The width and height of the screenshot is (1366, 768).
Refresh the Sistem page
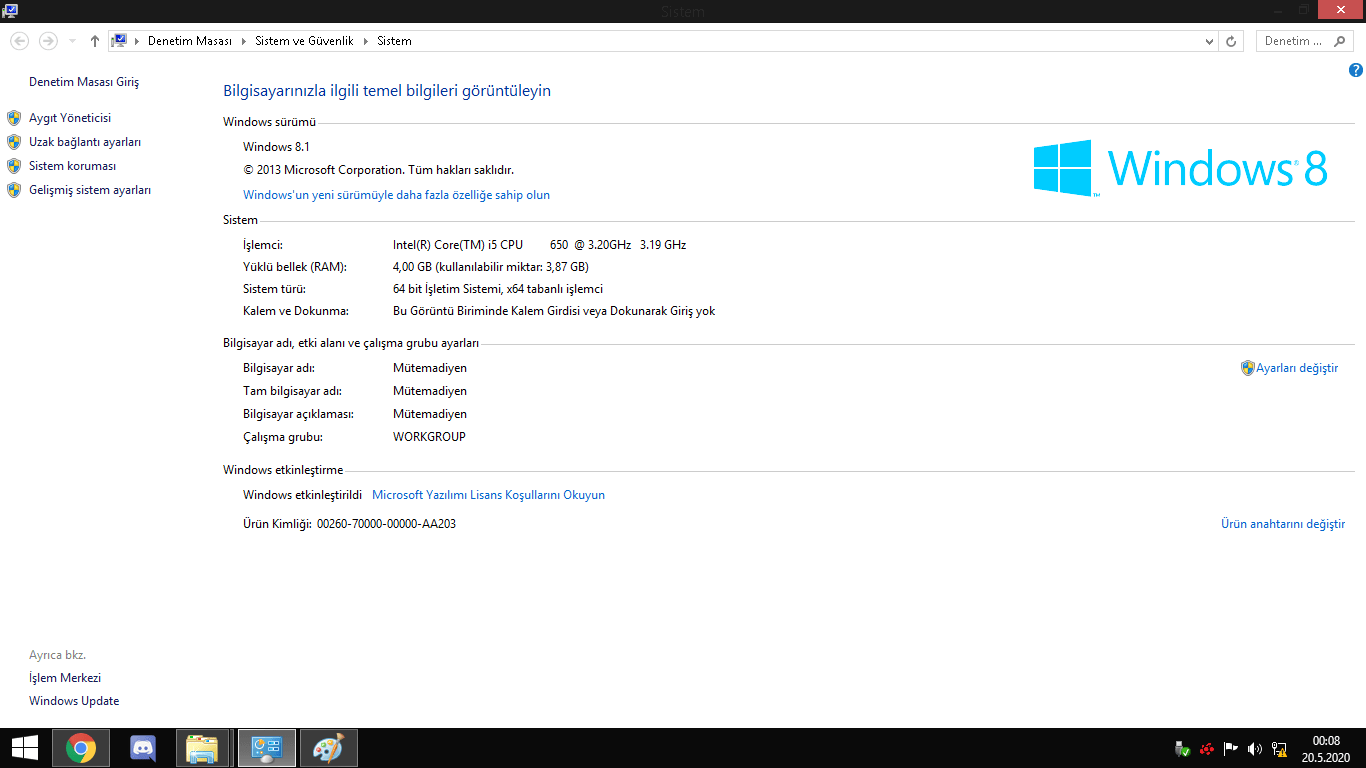[1232, 41]
